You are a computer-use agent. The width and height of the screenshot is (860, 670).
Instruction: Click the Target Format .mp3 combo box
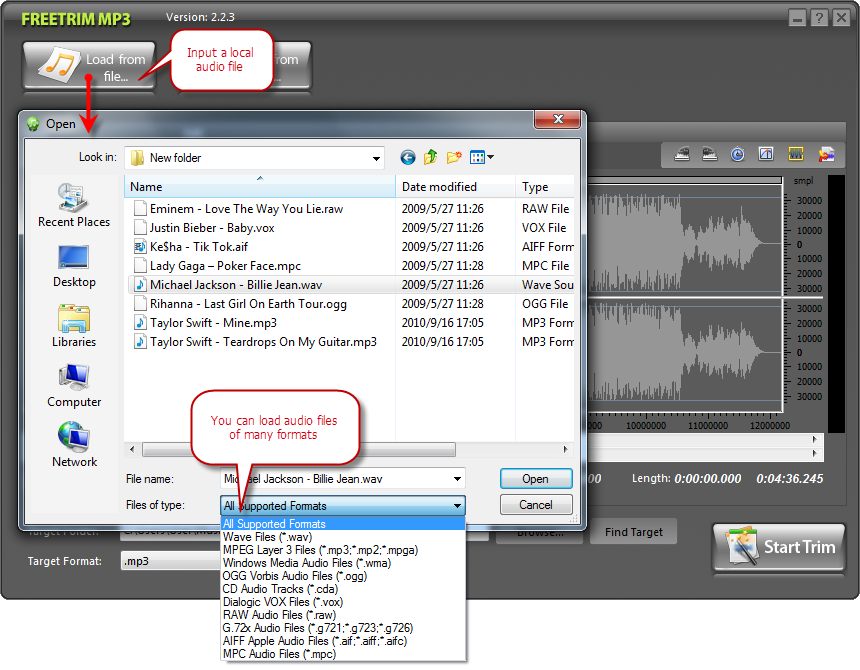(171, 561)
